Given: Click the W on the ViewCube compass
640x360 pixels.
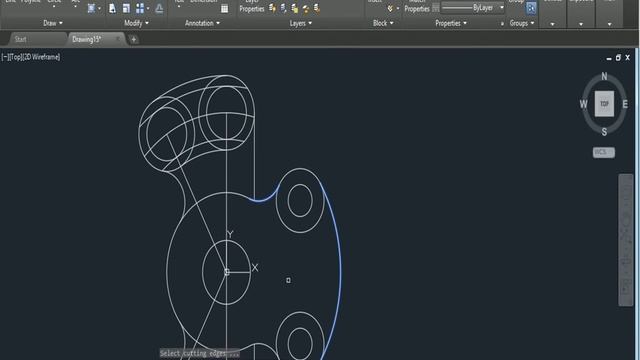Looking at the screenshot, I should click(584, 104).
